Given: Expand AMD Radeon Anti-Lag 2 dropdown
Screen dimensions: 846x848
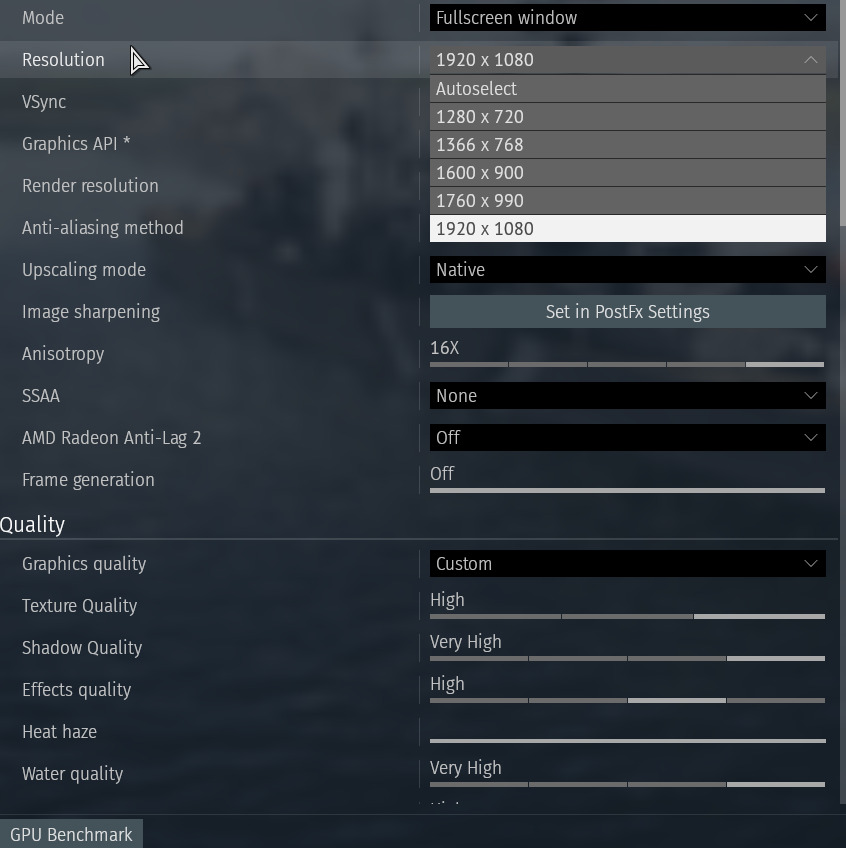Looking at the screenshot, I should click(x=627, y=438).
